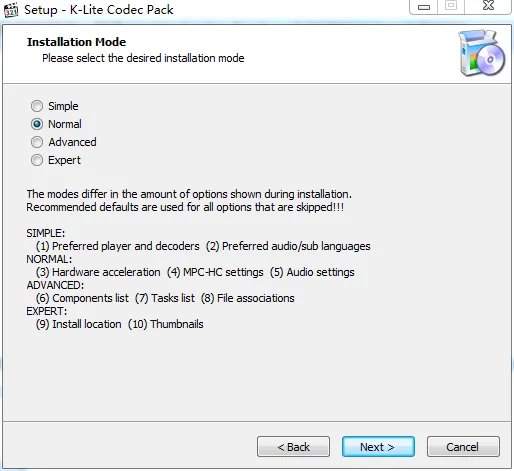Continue with the Next button
Viewport: 514px width, 471px height.
click(378, 447)
